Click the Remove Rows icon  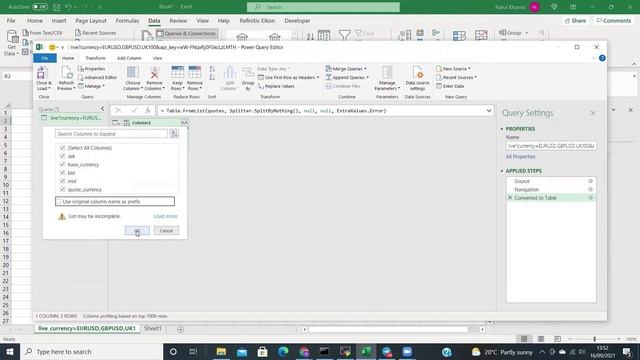[195, 73]
